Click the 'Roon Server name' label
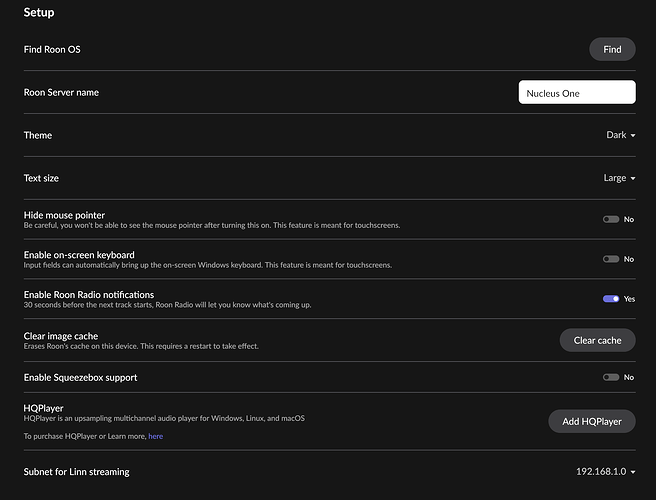This screenshot has width=656, height=500. point(61,92)
